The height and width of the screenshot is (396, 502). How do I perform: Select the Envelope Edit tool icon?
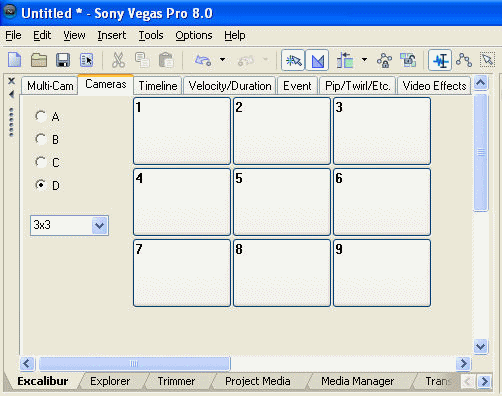pyautogui.click(x=464, y=60)
